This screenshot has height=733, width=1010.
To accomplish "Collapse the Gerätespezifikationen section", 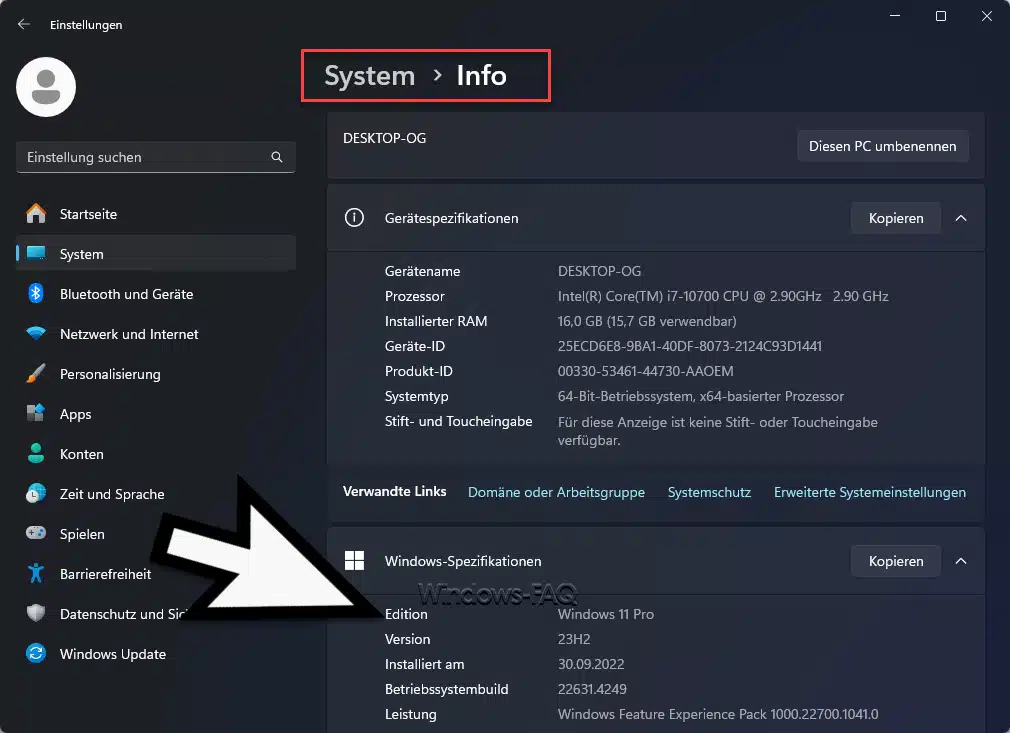I will 960,218.
